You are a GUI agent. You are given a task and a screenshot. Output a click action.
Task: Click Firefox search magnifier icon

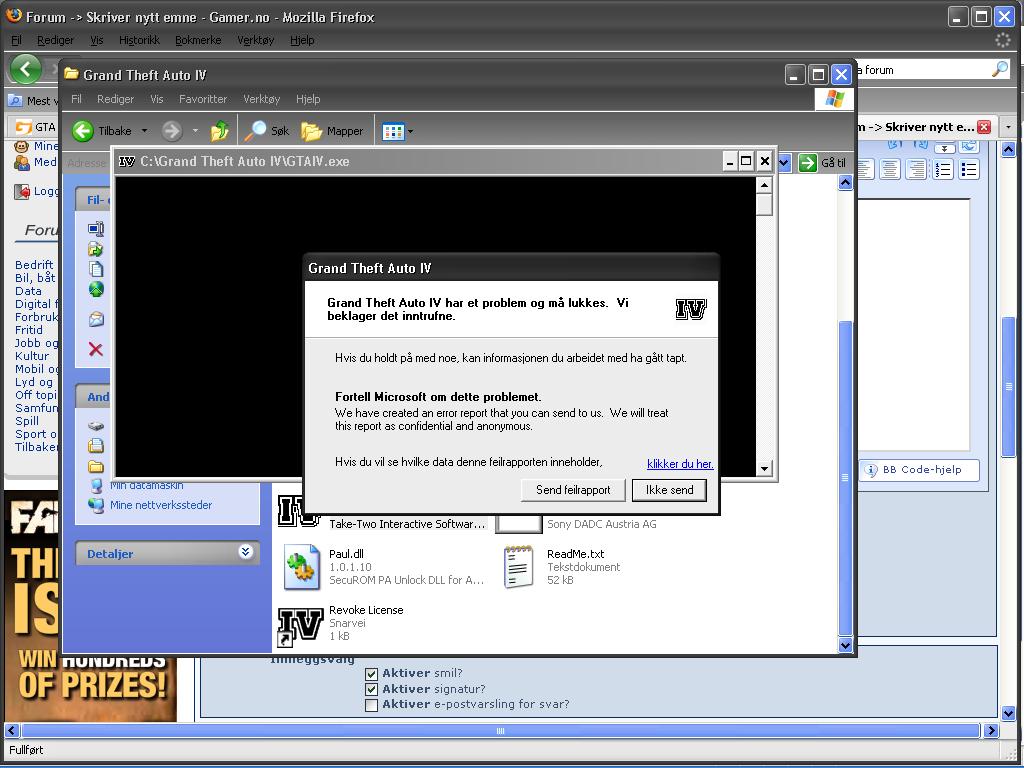click(999, 69)
